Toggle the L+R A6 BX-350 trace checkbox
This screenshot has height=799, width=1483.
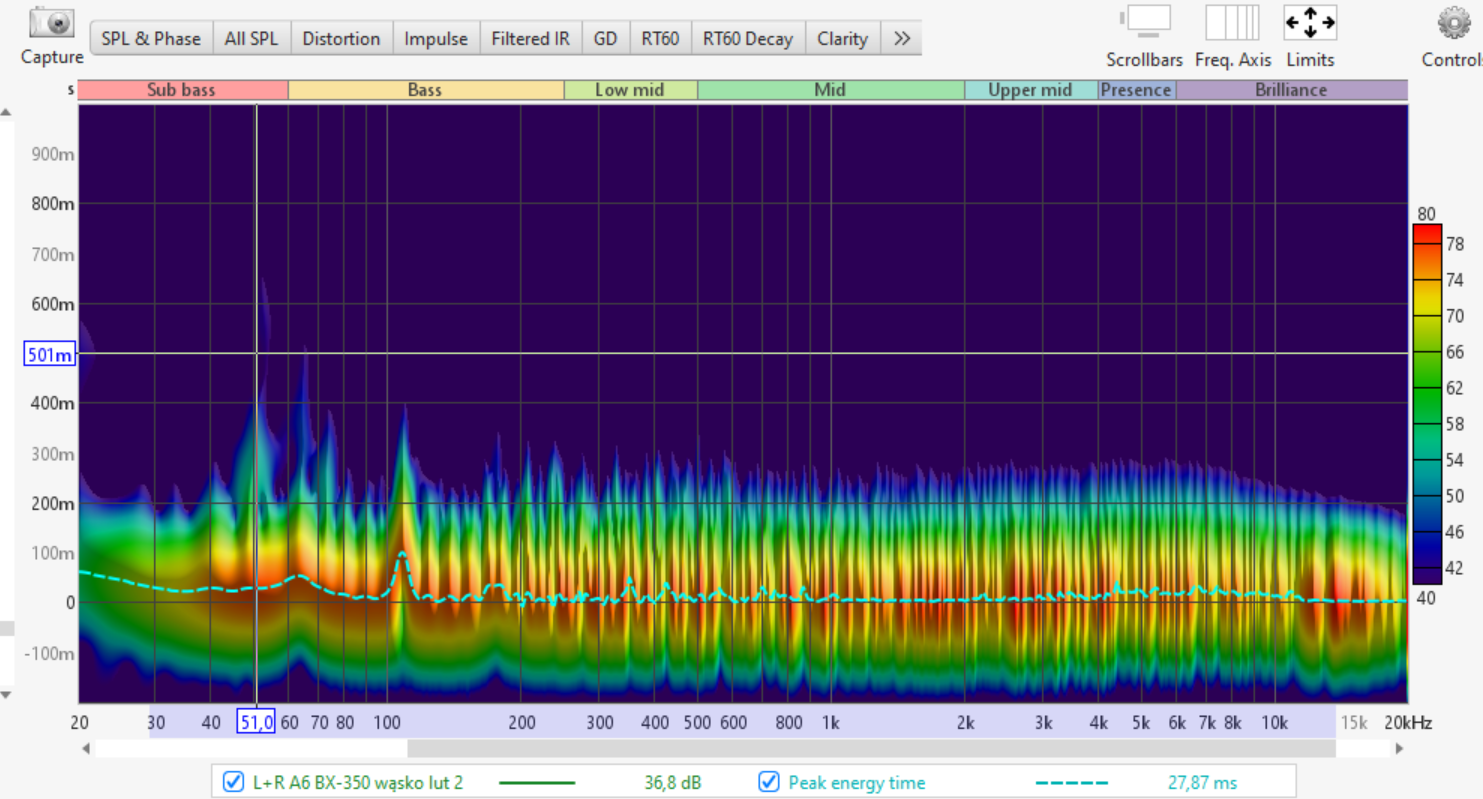[233, 782]
